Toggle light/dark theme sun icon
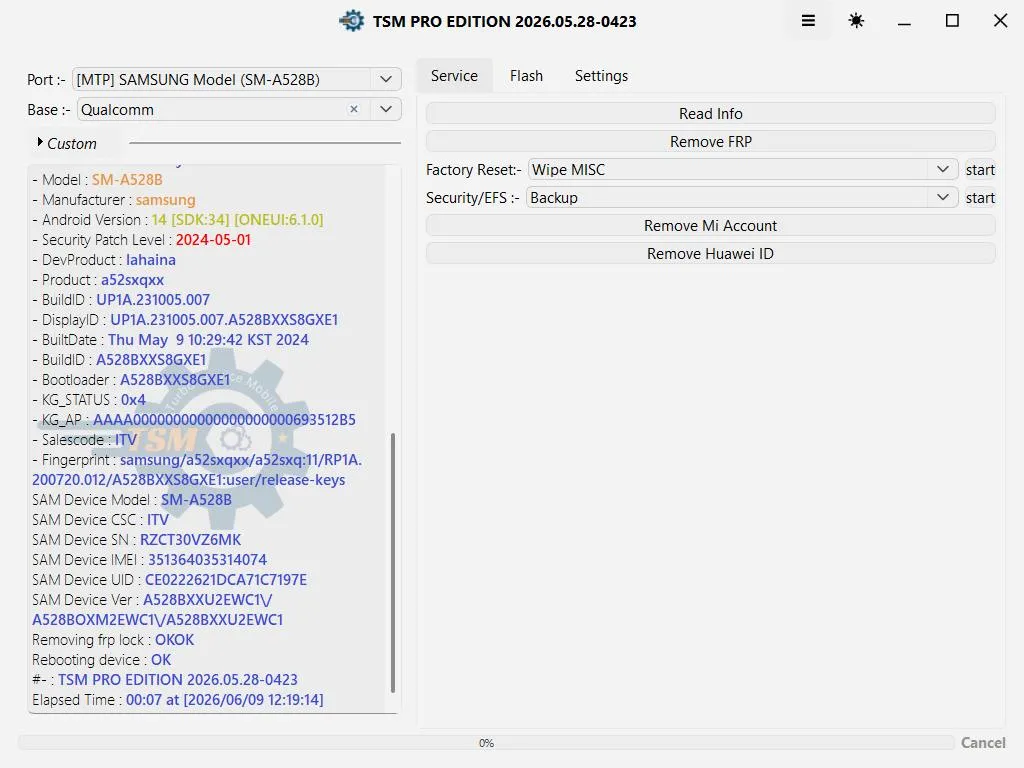This screenshot has height=768, width=1024. tap(856, 21)
